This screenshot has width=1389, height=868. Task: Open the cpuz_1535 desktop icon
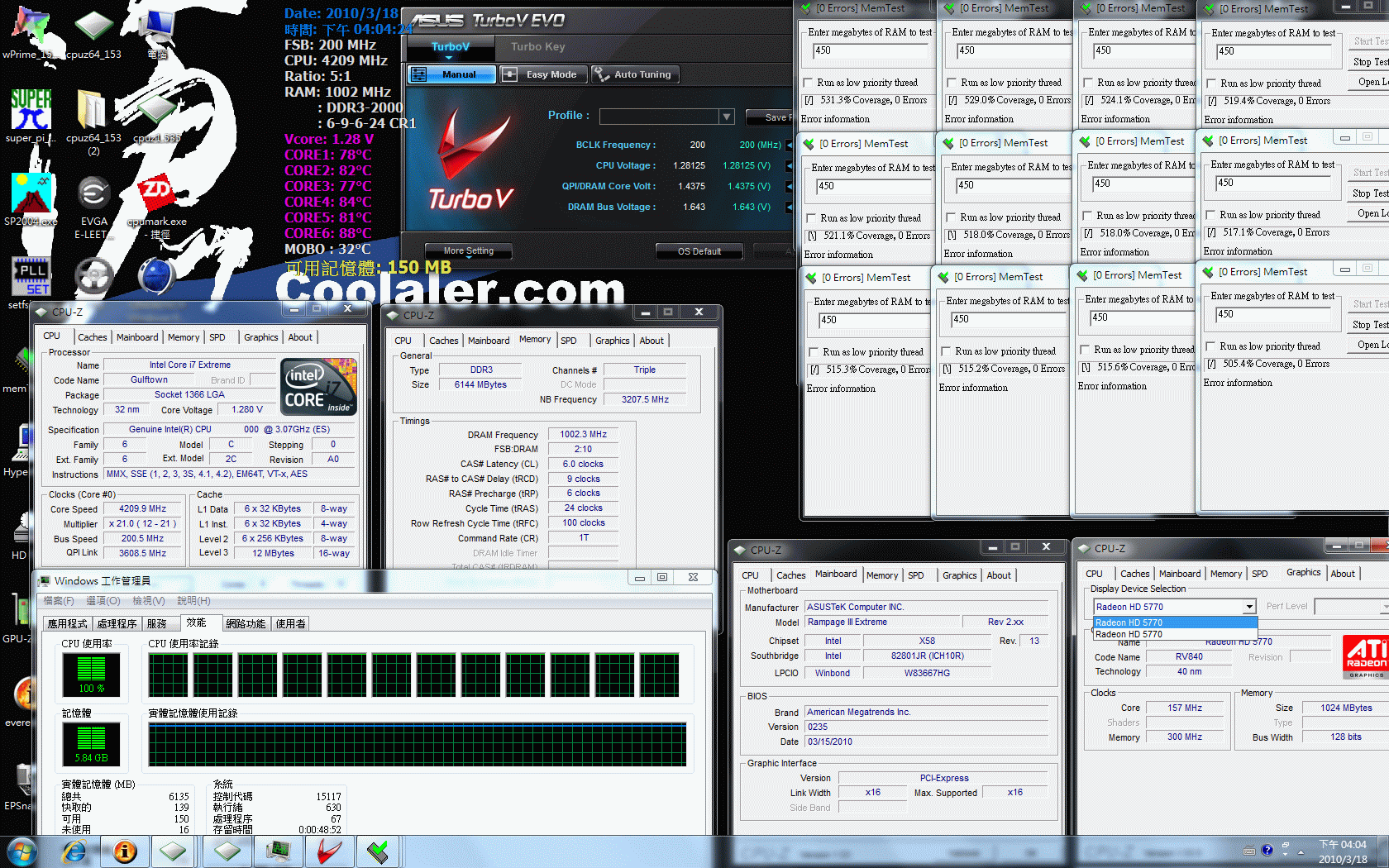pyautogui.click(x=156, y=116)
